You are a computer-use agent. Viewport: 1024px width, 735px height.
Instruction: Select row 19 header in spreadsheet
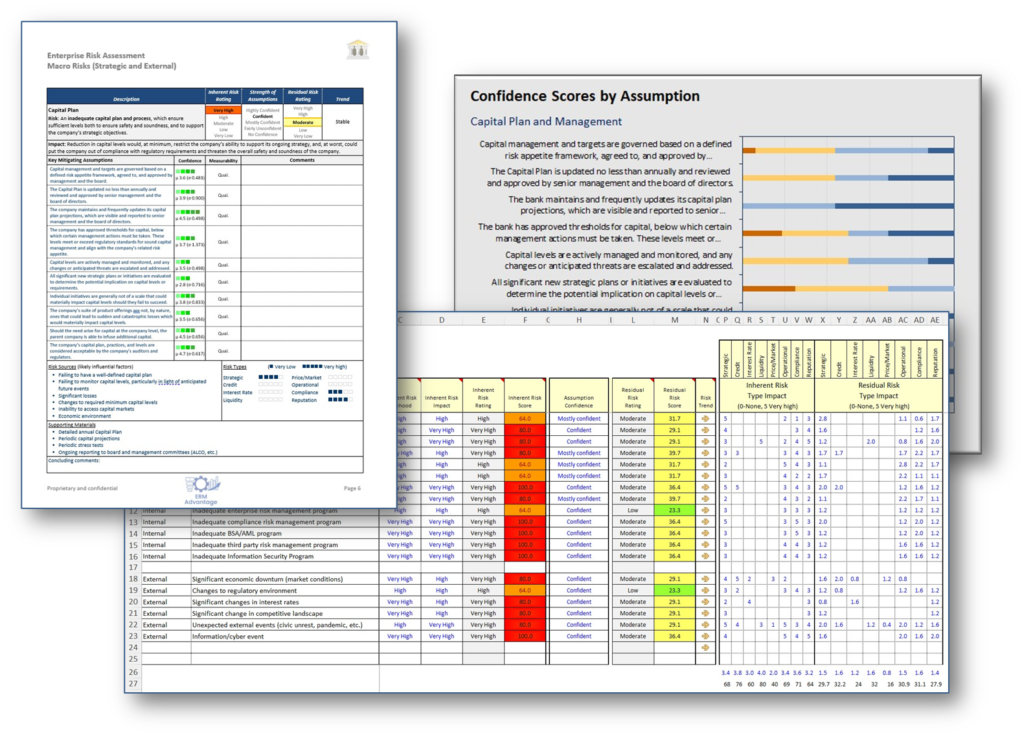(132, 591)
